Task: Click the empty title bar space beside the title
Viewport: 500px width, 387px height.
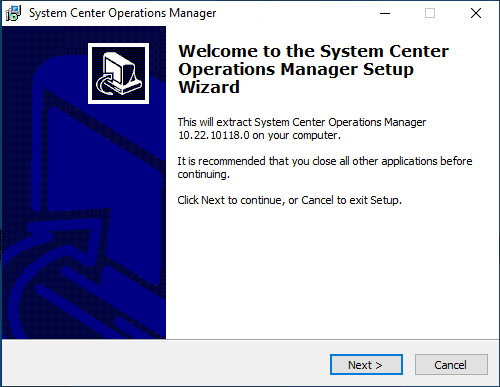Action: (293, 13)
